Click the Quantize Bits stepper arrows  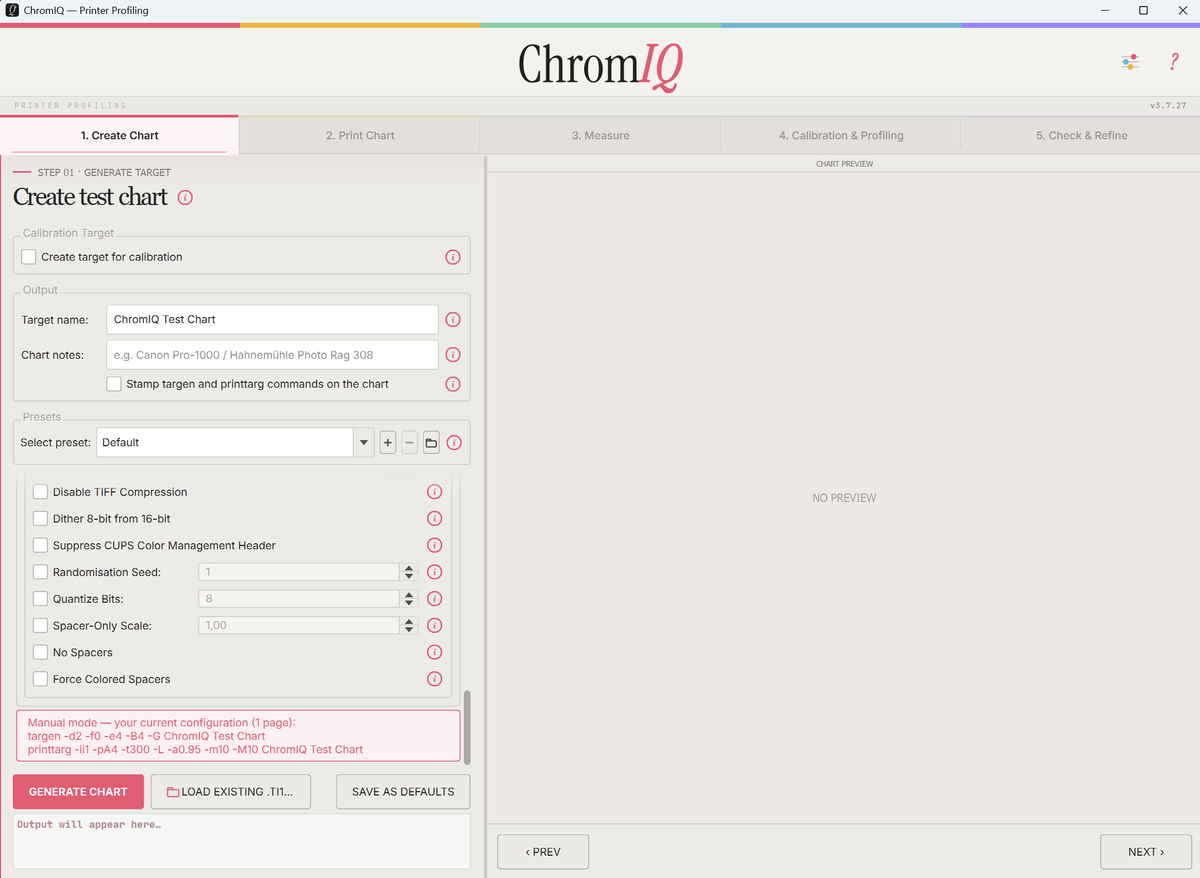(x=409, y=599)
